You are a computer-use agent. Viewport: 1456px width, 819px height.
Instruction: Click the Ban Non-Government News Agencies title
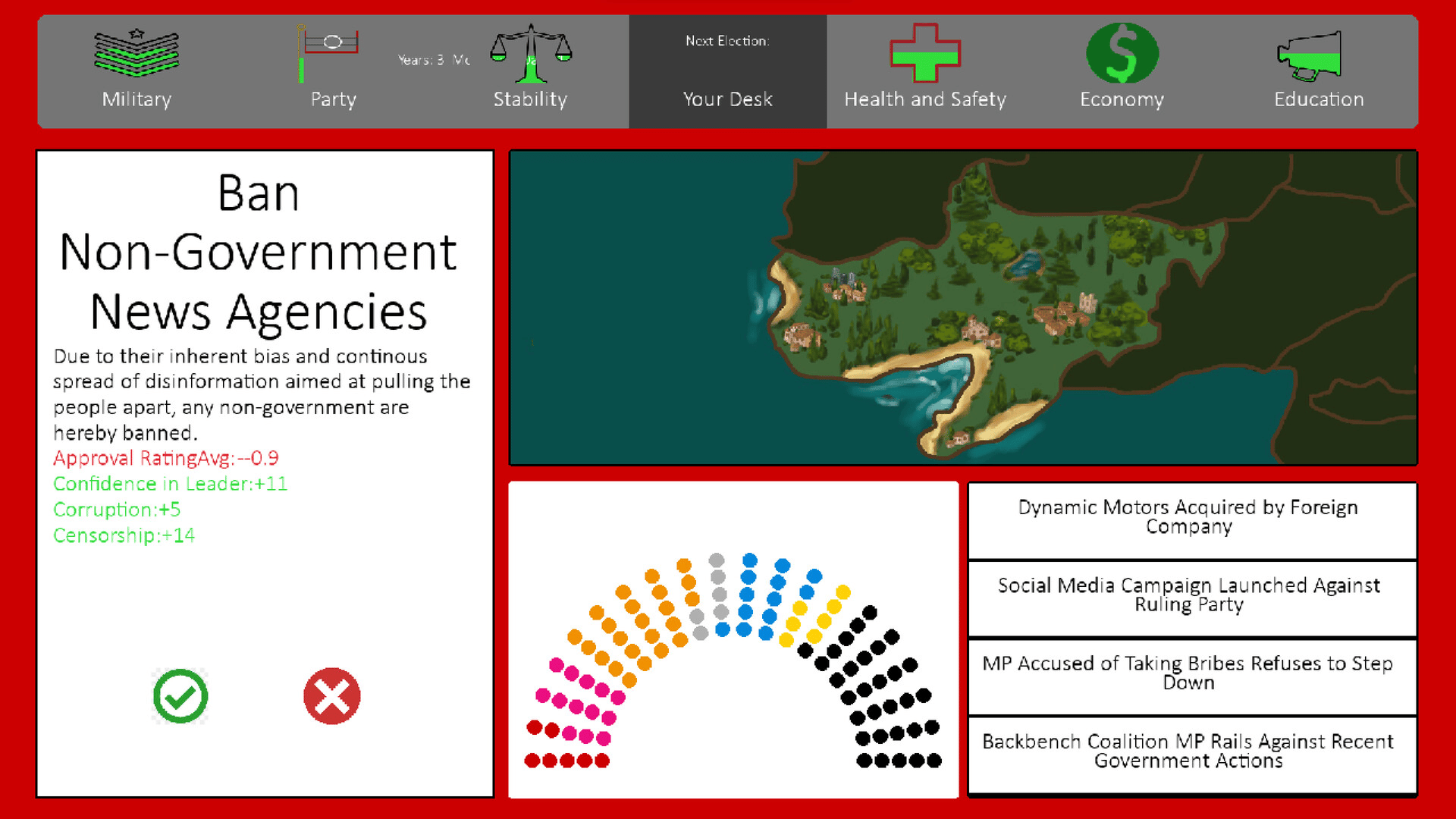click(259, 253)
